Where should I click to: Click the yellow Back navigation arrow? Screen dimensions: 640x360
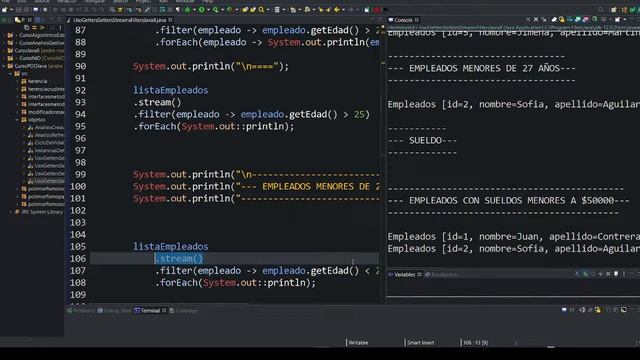coord(336,9)
